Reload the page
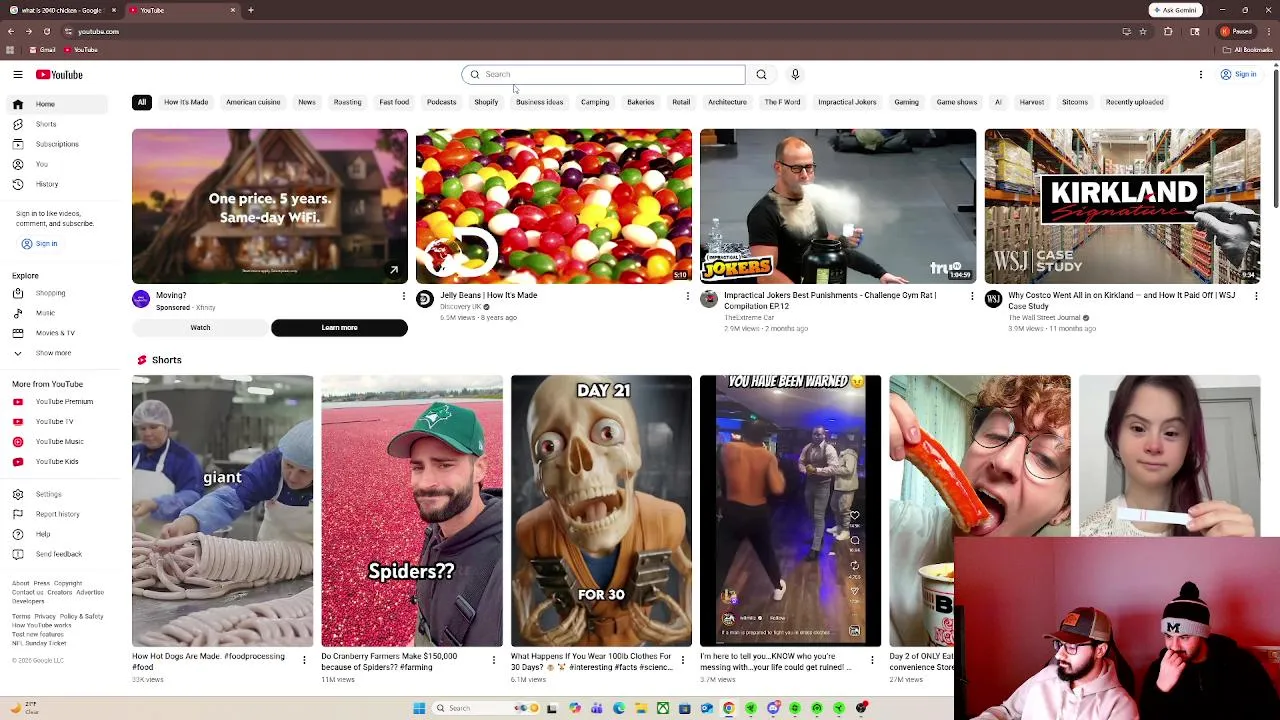Viewport: 1280px width, 720px height. click(46, 31)
